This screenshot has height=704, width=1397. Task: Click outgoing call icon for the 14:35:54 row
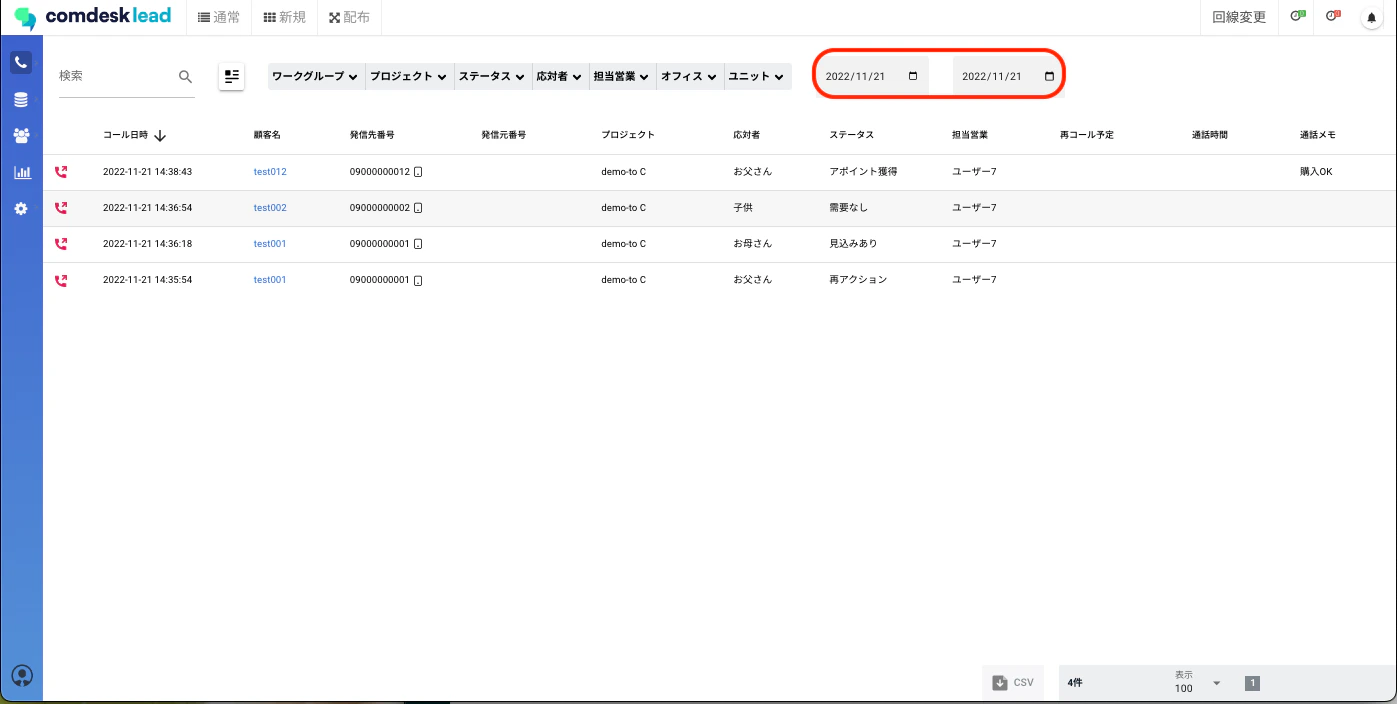tap(61, 280)
